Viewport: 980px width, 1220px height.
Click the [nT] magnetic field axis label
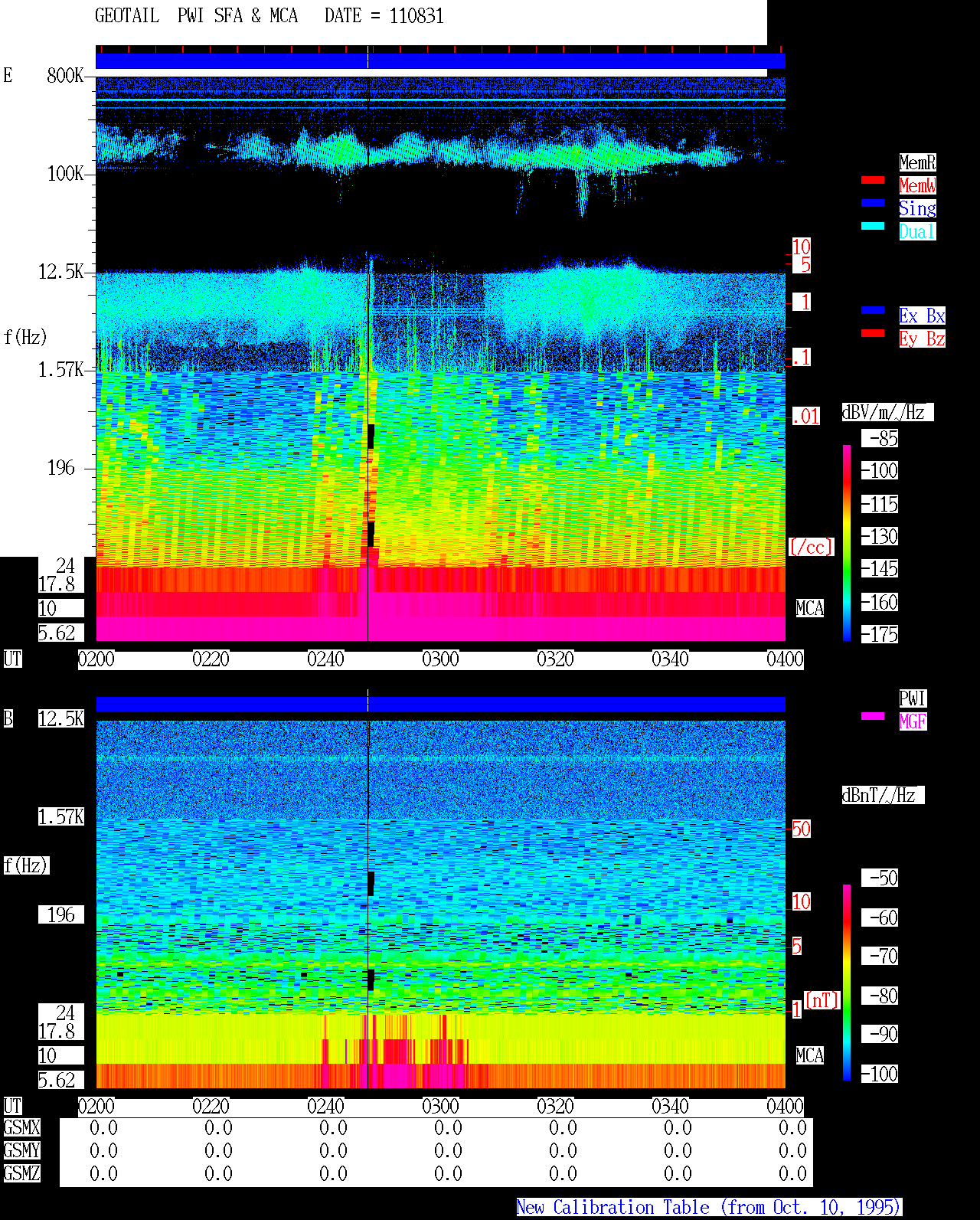(822, 1000)
